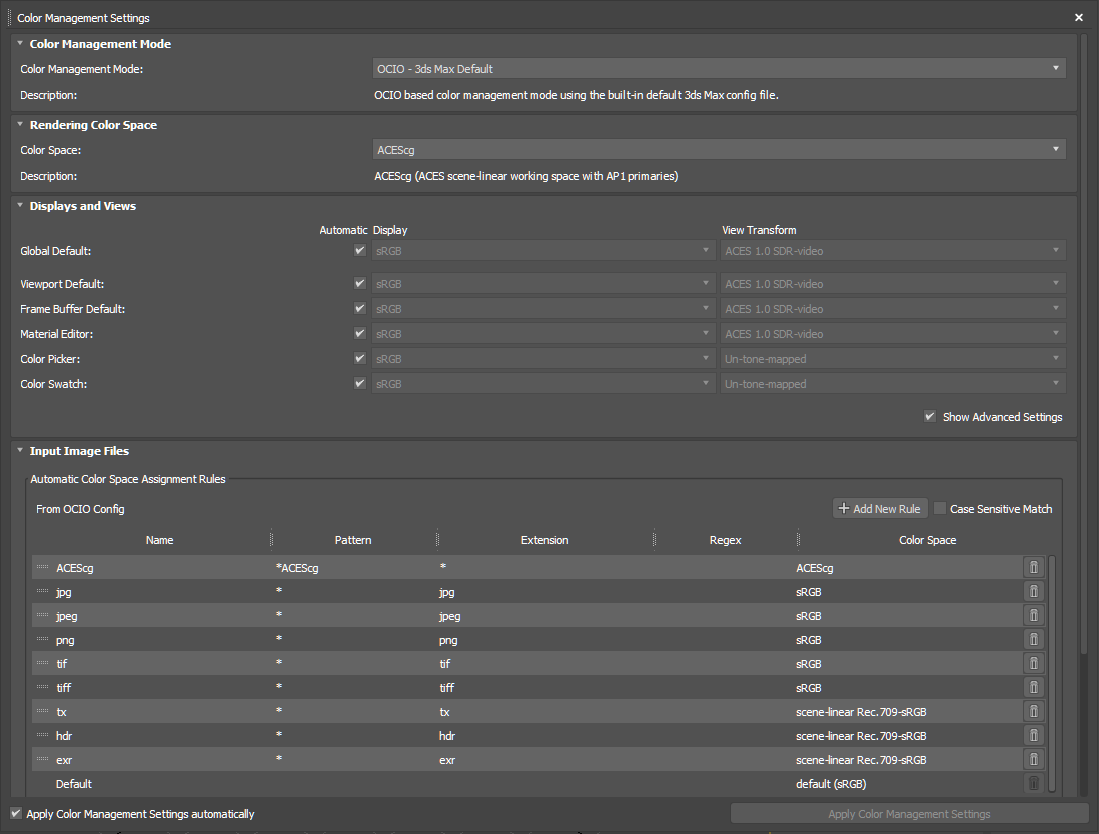Click the Name column header

coord(159,540)
